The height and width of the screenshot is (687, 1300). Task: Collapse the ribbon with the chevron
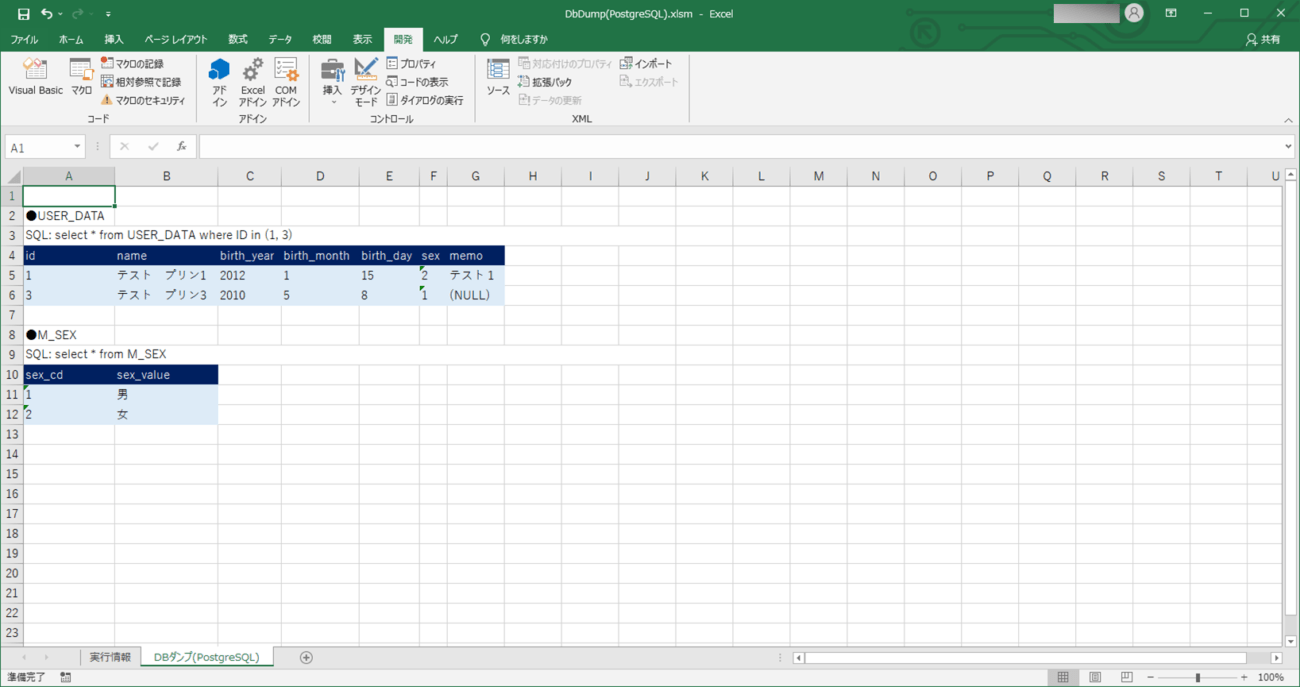click(1288, 120)
